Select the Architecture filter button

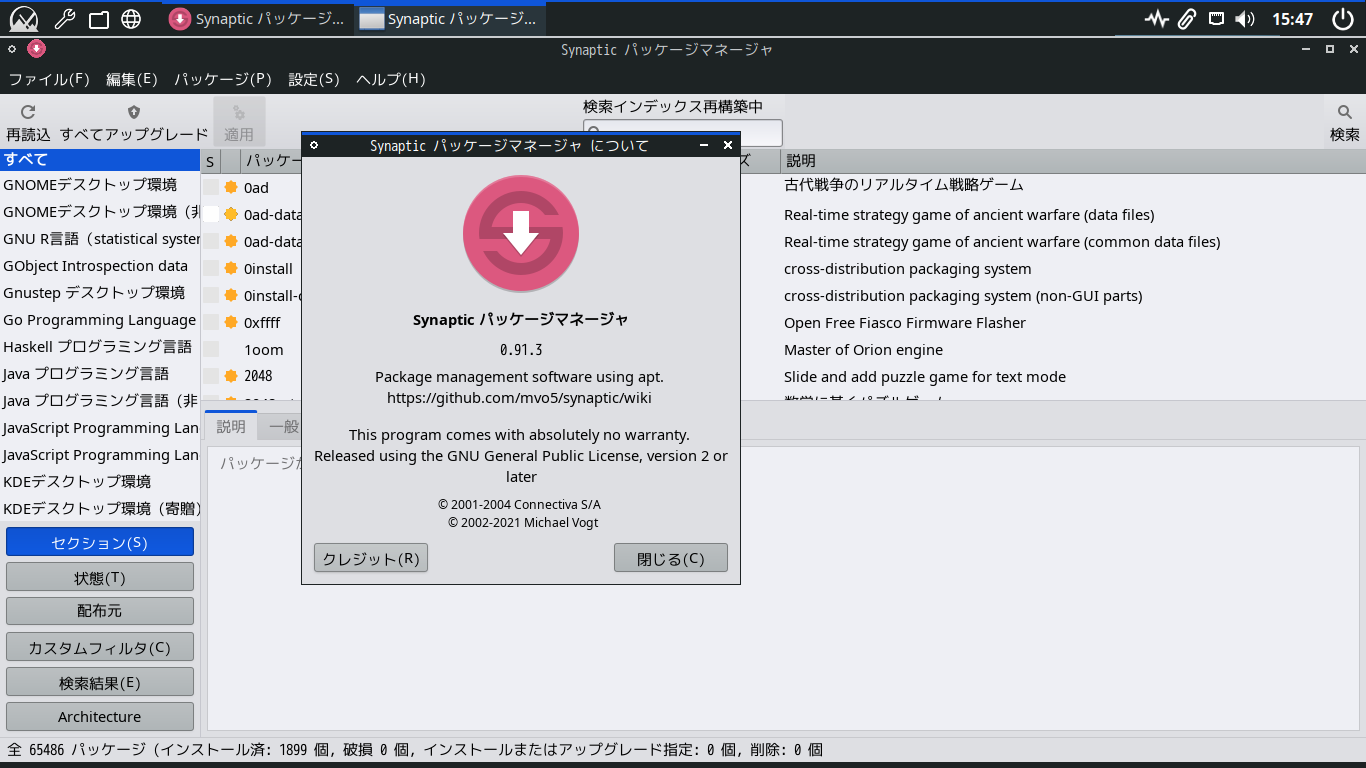click(100, 716)
